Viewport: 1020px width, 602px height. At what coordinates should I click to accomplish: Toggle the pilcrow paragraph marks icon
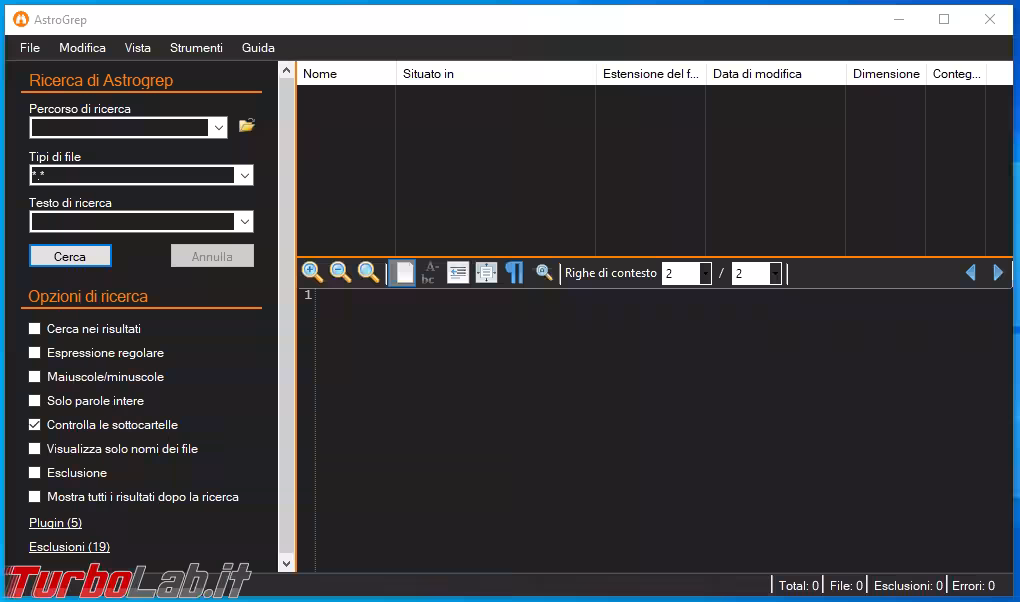click(514, 272)
